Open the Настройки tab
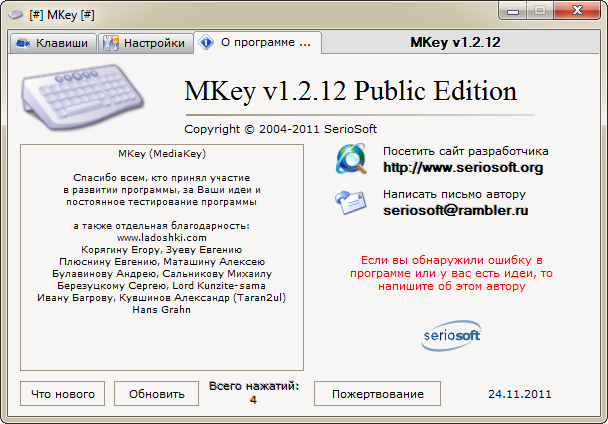 [x=145, y=43]
